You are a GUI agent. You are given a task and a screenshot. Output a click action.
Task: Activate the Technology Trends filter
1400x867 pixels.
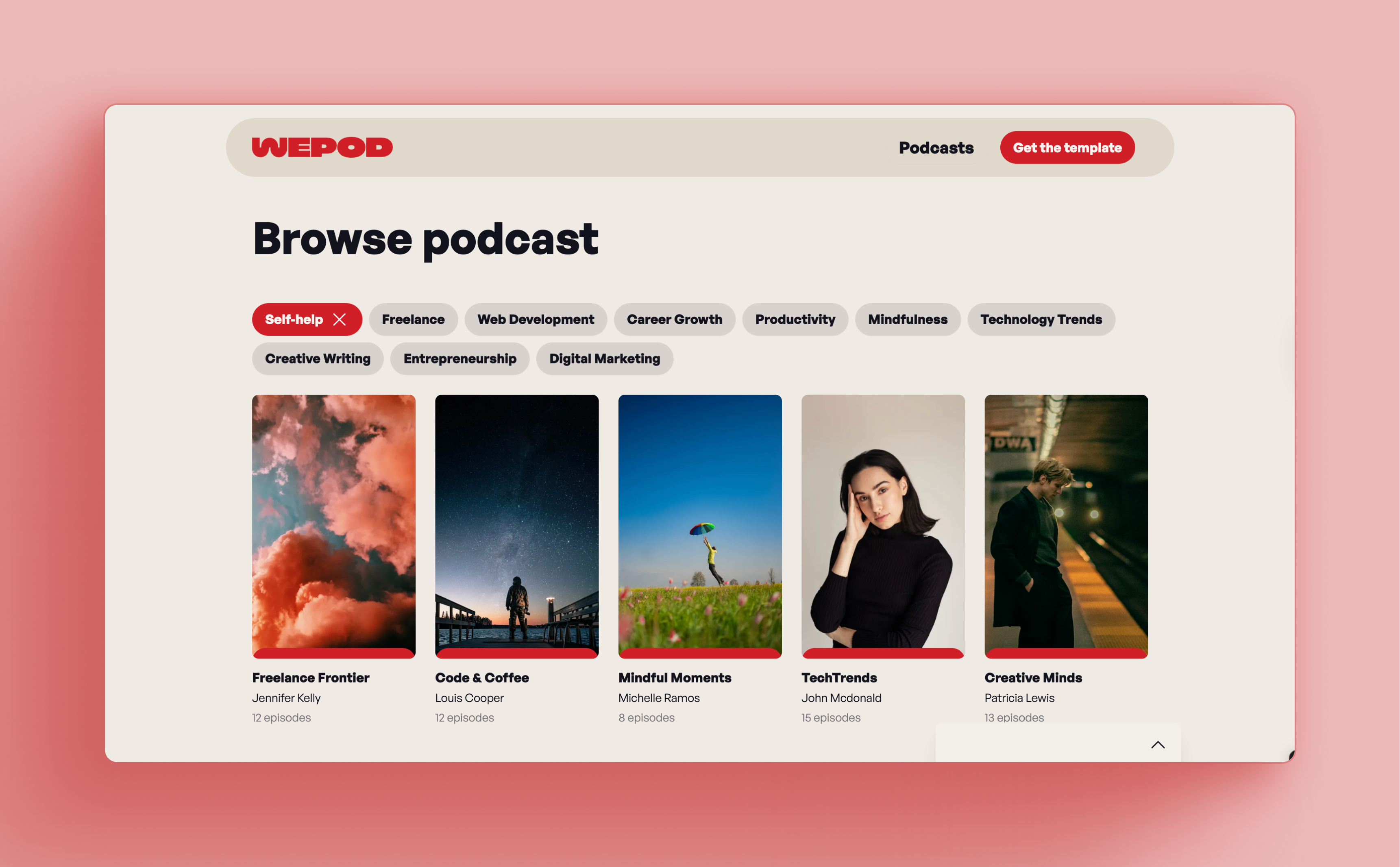click(x=1041, y=319)
